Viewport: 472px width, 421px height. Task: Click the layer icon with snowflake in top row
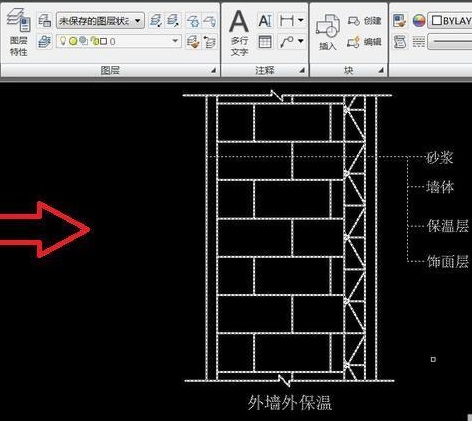[193, 21]
